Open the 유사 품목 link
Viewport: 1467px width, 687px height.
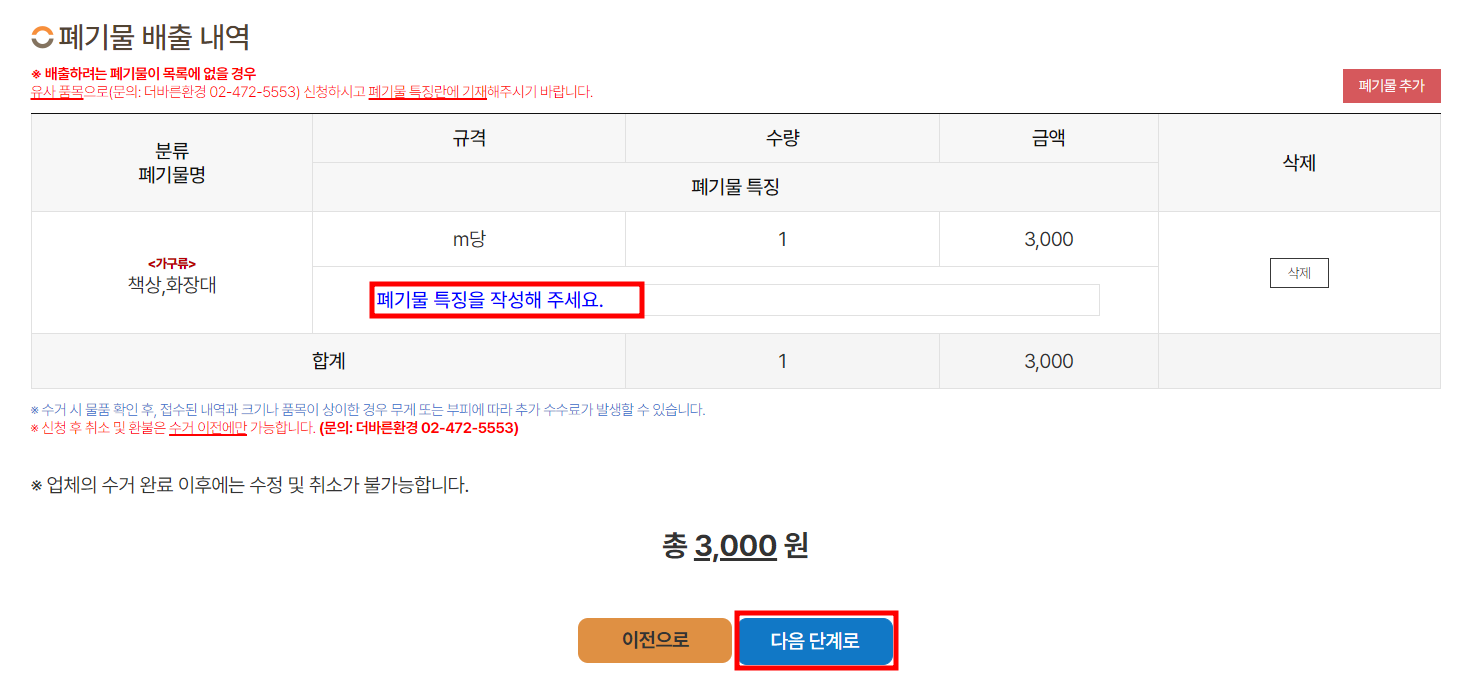55,89
